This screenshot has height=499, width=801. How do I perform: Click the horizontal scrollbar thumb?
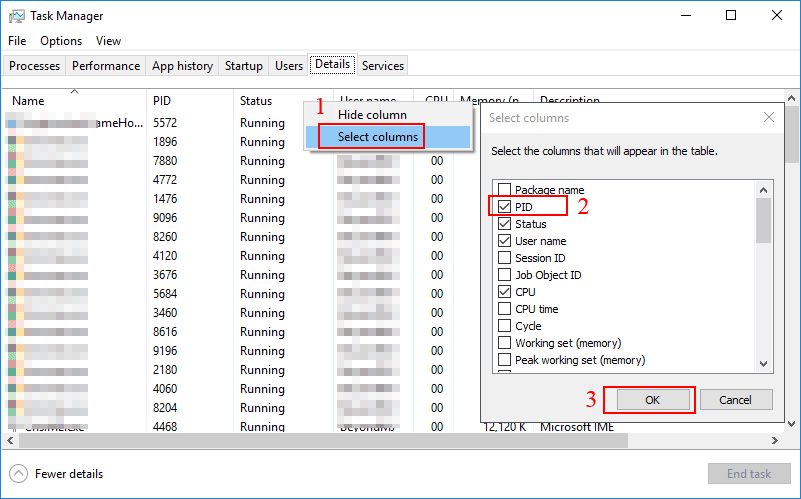point(323,440)
